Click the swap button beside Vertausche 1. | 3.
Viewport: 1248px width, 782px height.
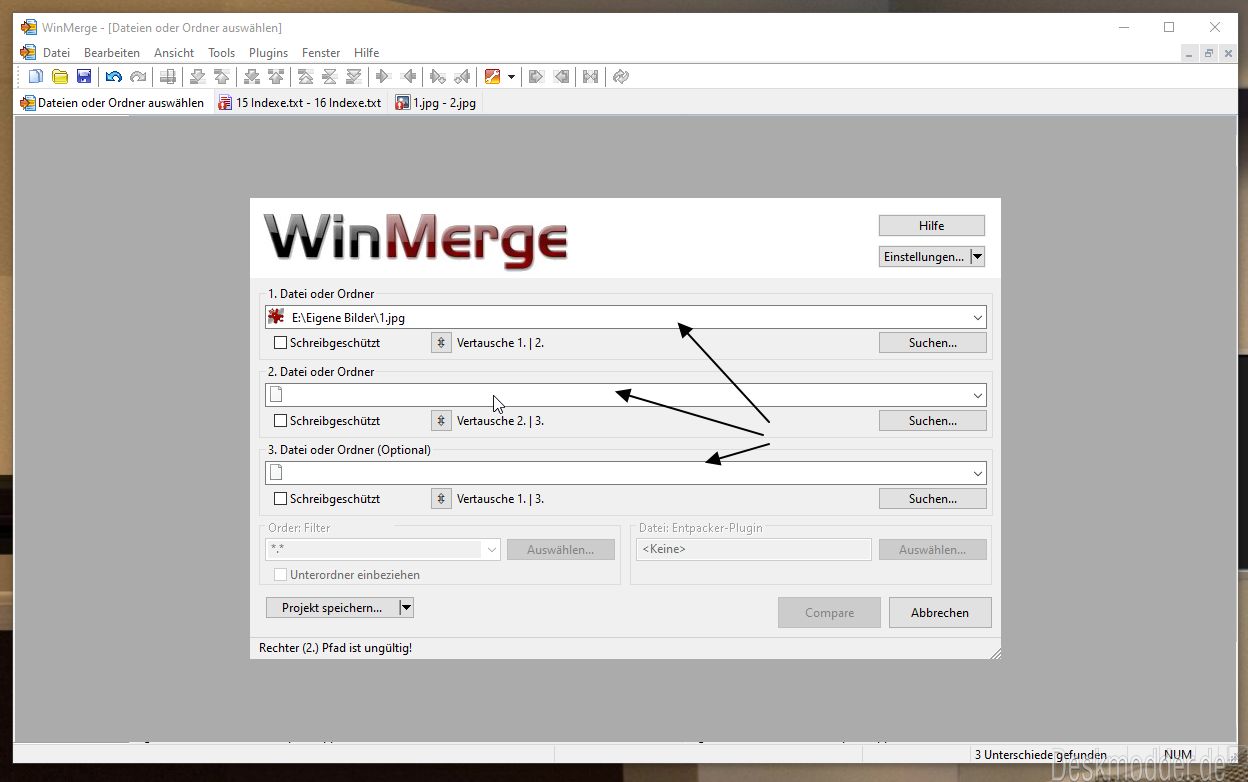[441, 499]
